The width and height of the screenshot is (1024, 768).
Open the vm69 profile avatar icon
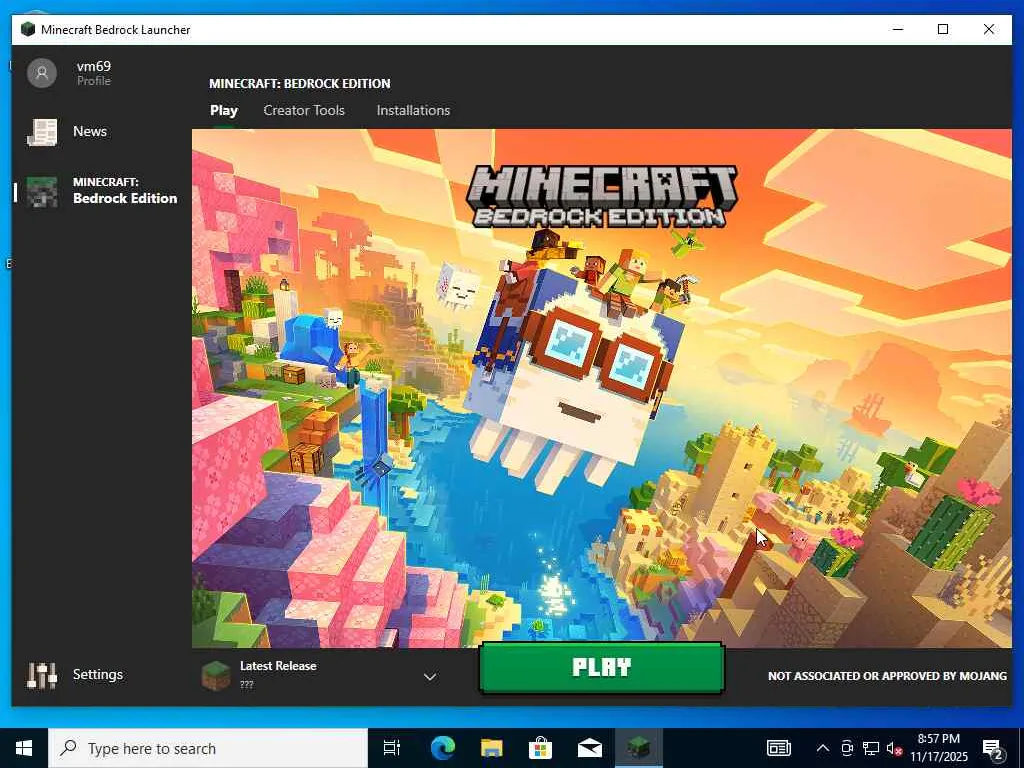click(x=42, y=72)
